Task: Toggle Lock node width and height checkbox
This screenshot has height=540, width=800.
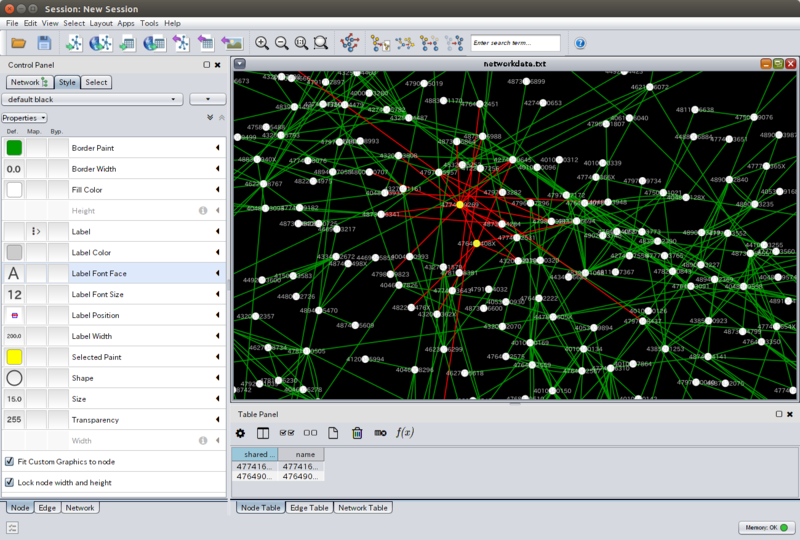Action: [9, 482]
